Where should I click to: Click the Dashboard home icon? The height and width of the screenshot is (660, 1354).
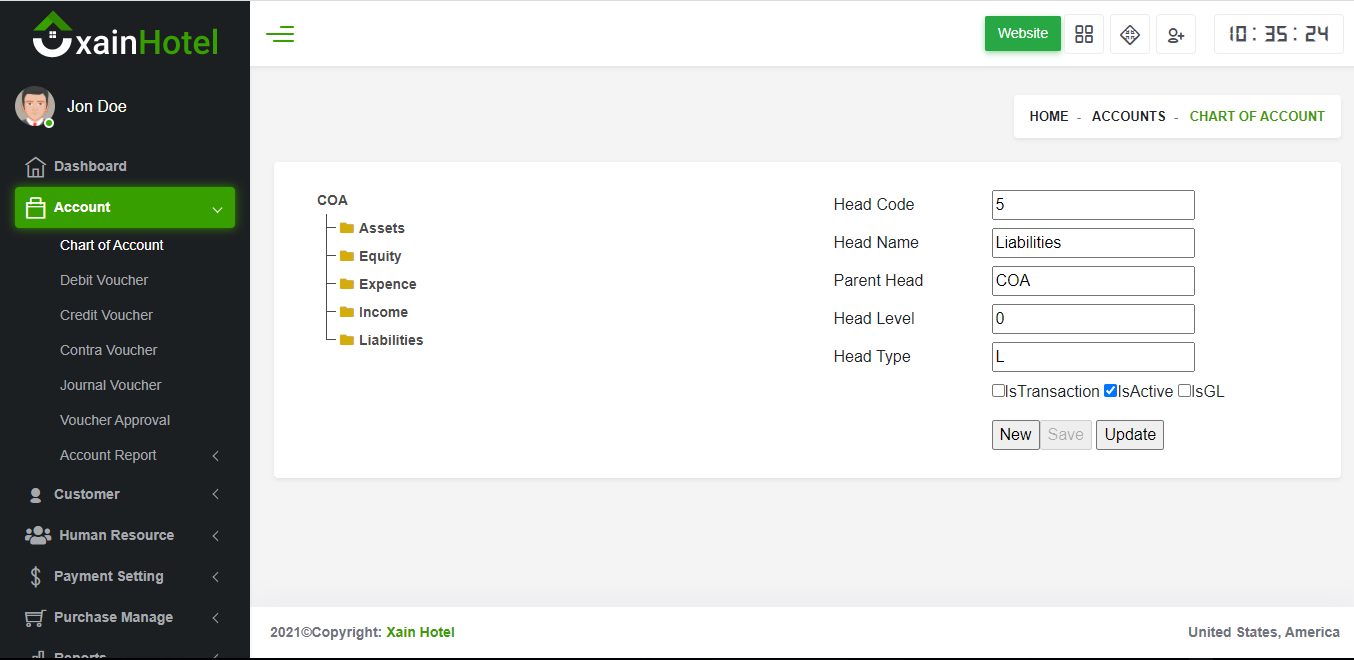pyautogui.click(x=35, y=167)
